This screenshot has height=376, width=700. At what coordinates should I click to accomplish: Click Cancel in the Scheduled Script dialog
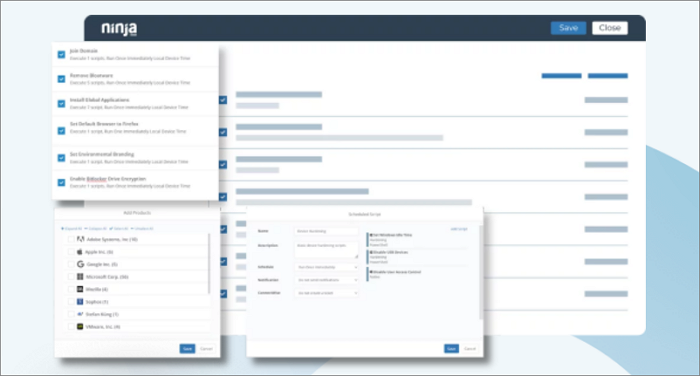470,349
